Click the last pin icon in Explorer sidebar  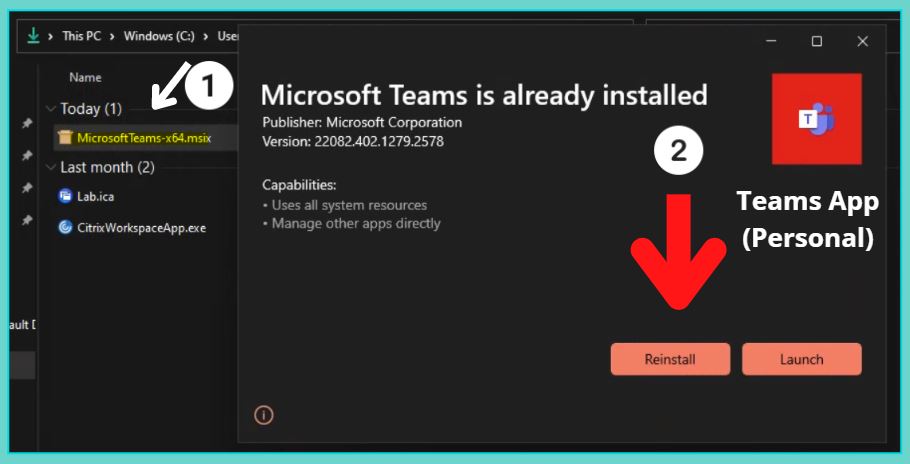point(27,220)
